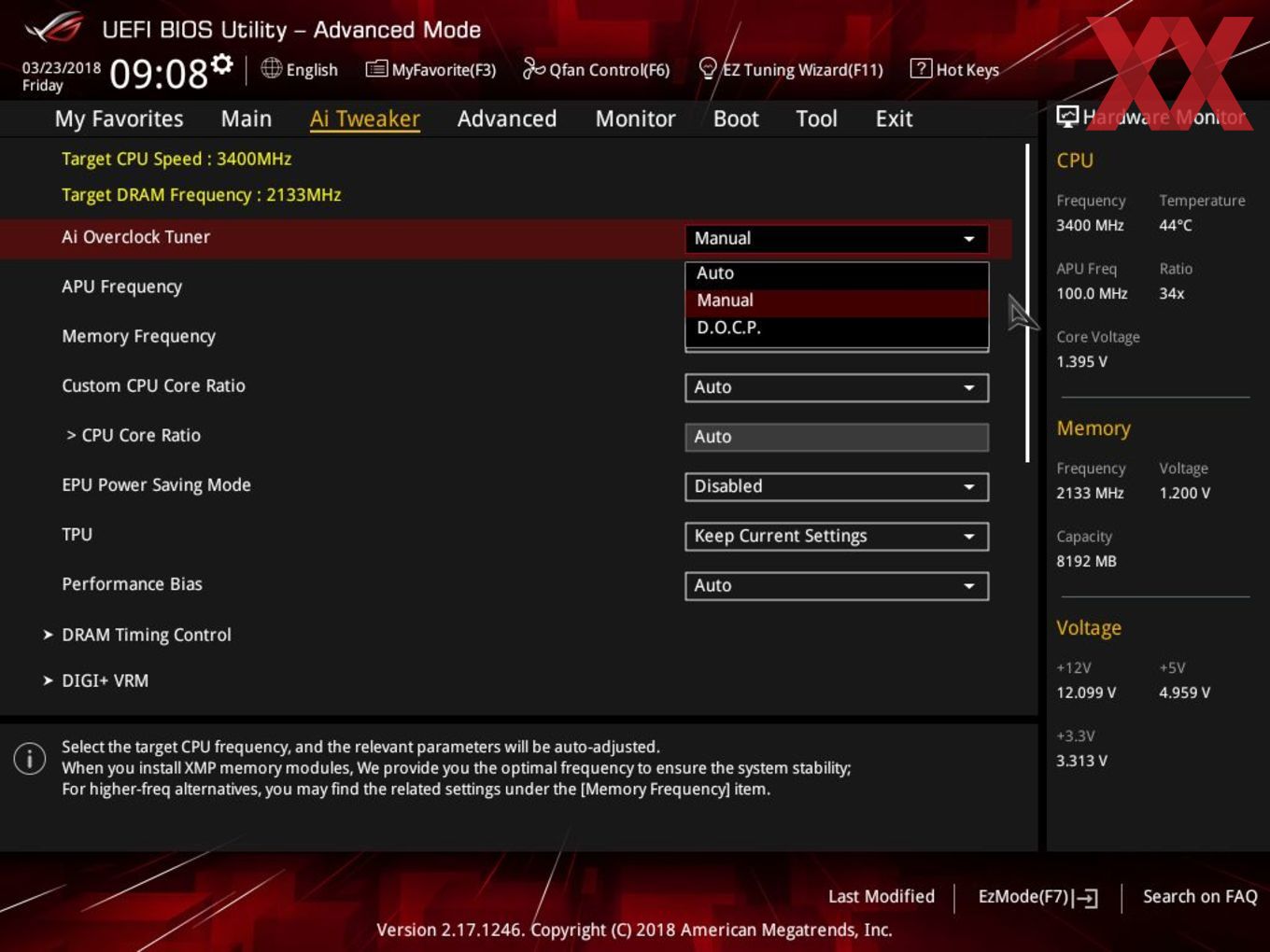The width and height of the screenshot is (1270, 952).
Task: Open Hot Keys question mark icon
Action: pyautogui.click(x=921, y=68)
